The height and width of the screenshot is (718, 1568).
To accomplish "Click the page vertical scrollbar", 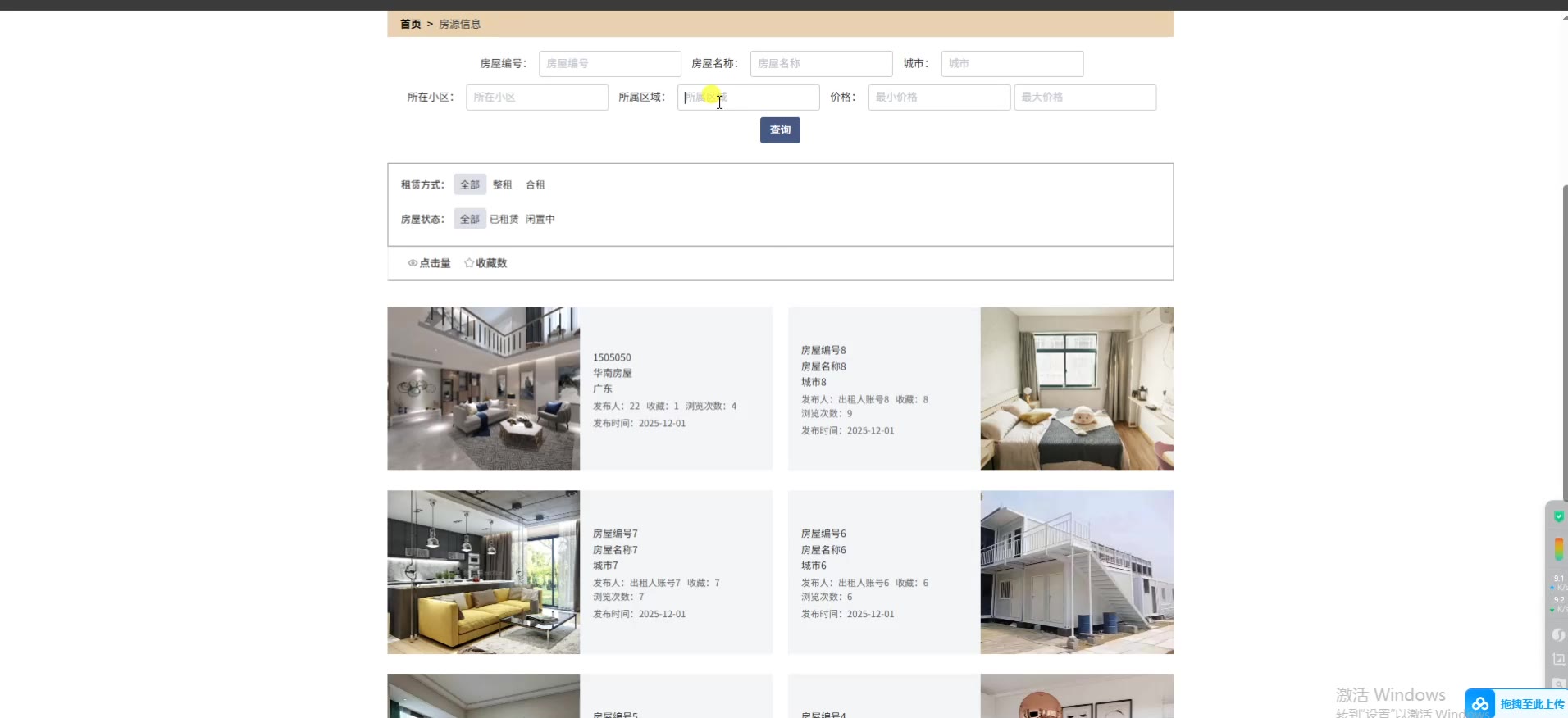I will coord(1565,344).
